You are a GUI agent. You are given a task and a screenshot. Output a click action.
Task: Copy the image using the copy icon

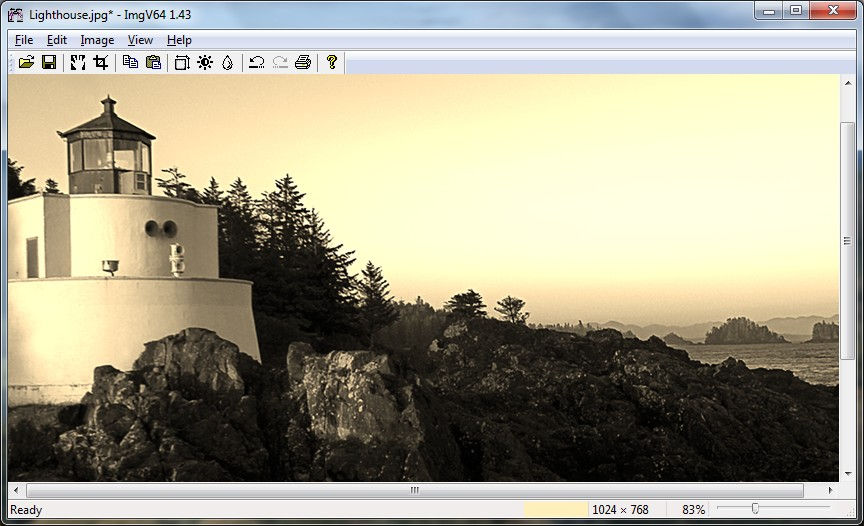130,62
